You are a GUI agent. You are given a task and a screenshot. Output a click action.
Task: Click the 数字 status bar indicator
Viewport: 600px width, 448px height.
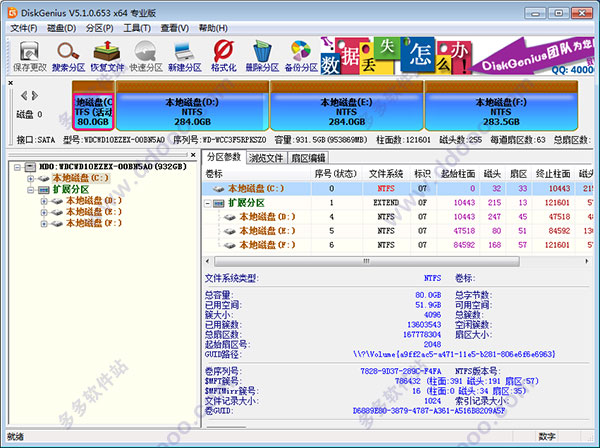pyautogui.click(x=547, y=437)
